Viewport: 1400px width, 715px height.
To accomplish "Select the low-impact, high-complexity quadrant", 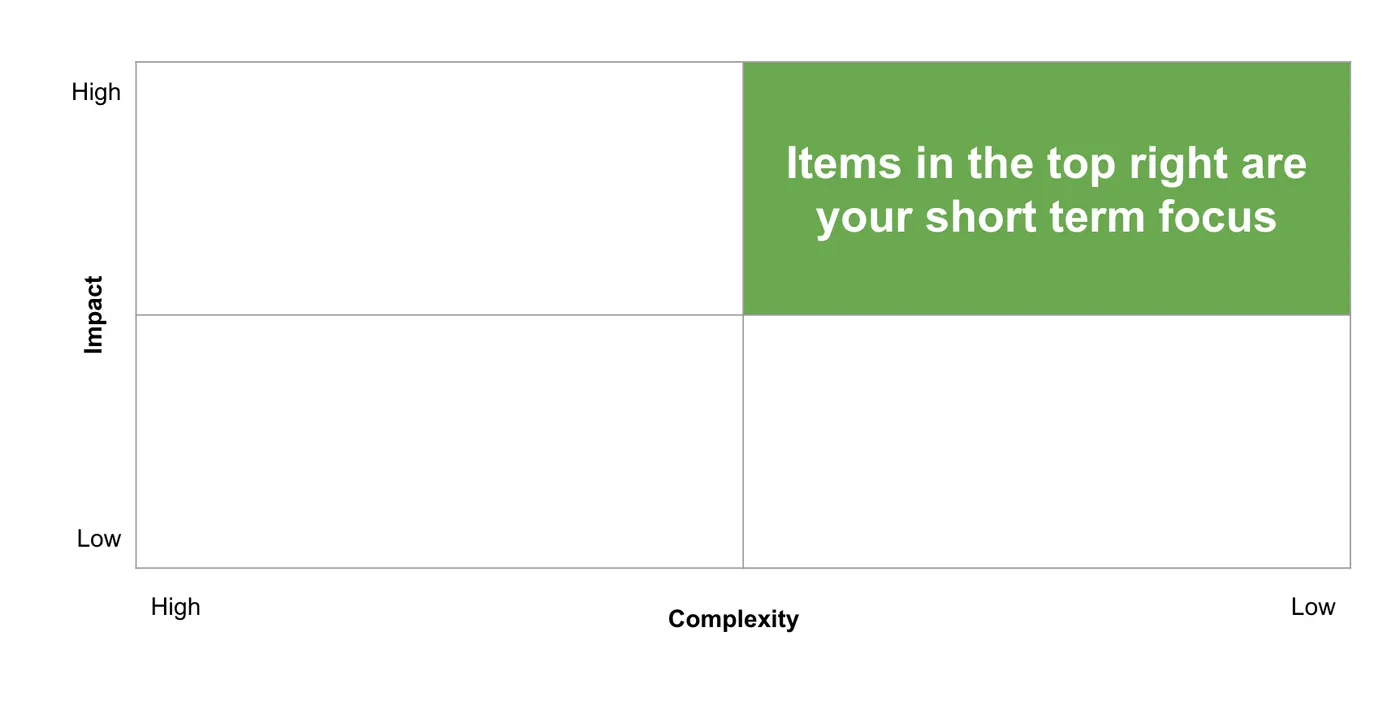I will [x=439, y=441].
